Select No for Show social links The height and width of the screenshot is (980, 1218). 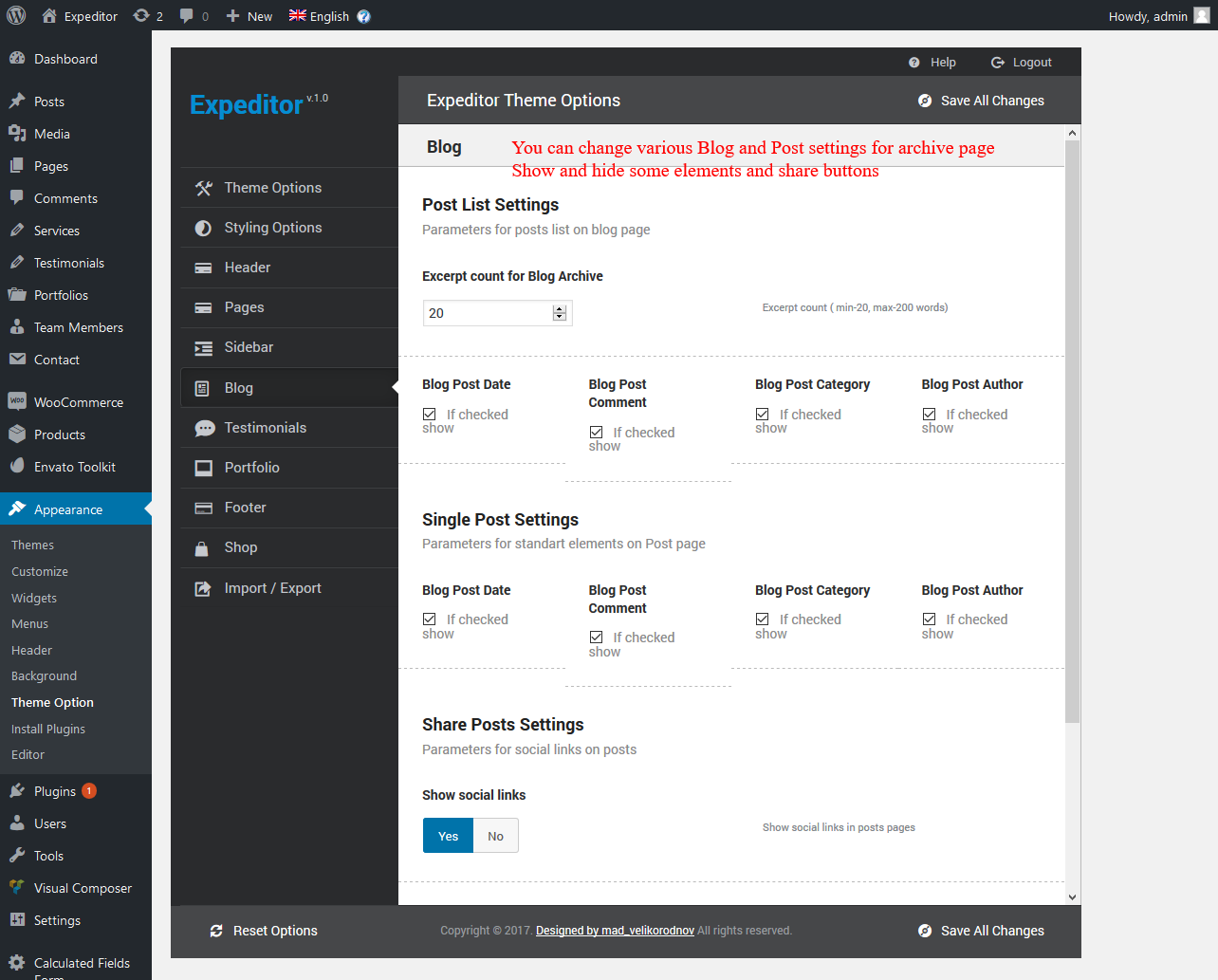click(495, 836)
